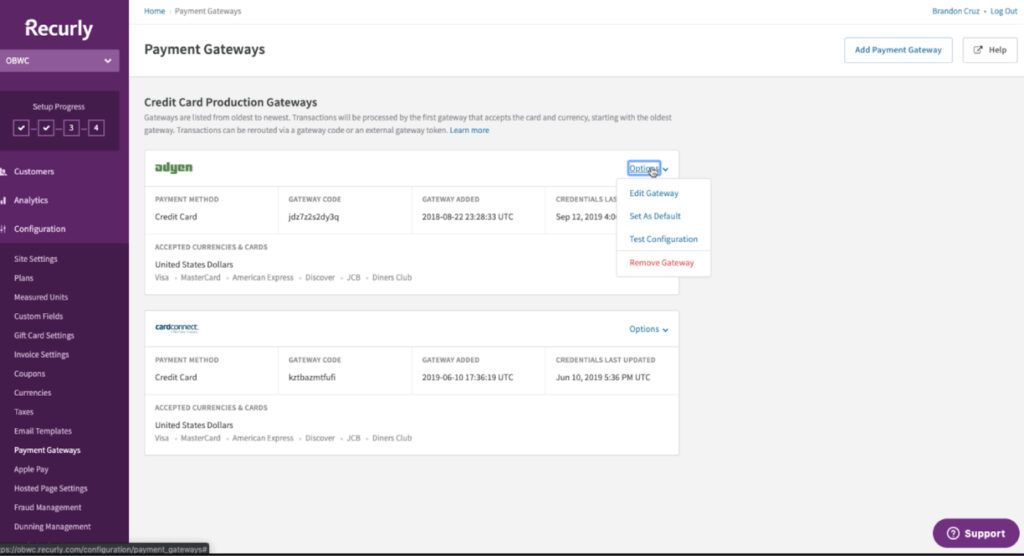Image resolution: width=1024 pixels, height=556 pixels.
Task: Choose Remove Gateway from menu
Action: pyautogui.click(x=662, y=263)
